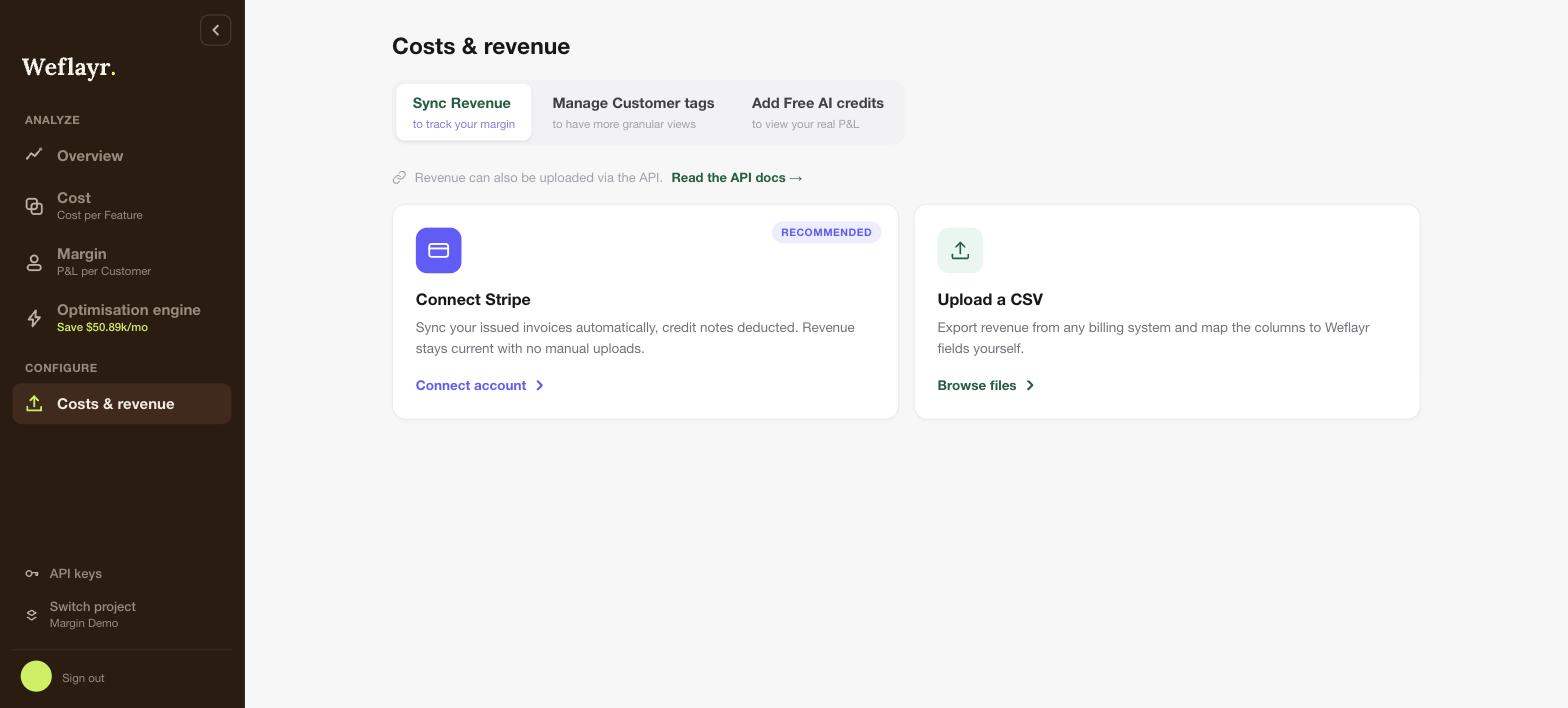Click the CONFIGURE section label
The image size is (1568, 708).
pos(61,368)
